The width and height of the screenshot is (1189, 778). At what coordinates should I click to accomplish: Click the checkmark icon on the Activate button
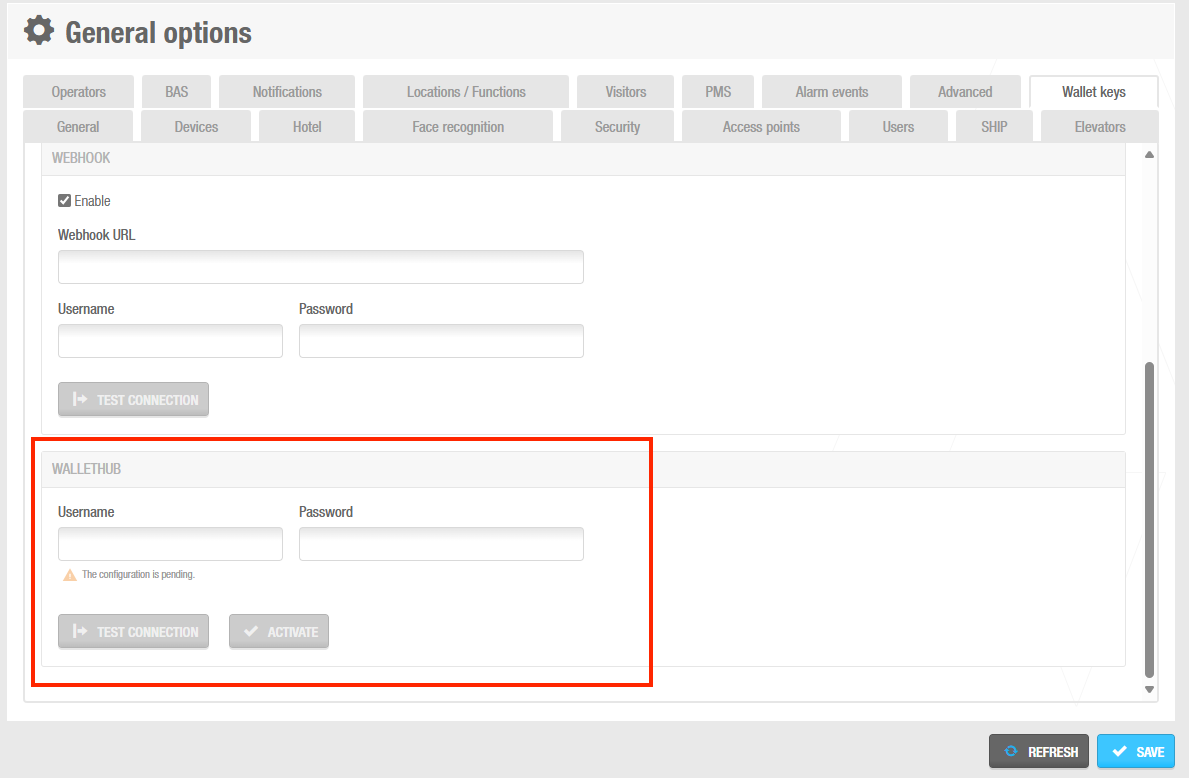(x=250, y=631)
